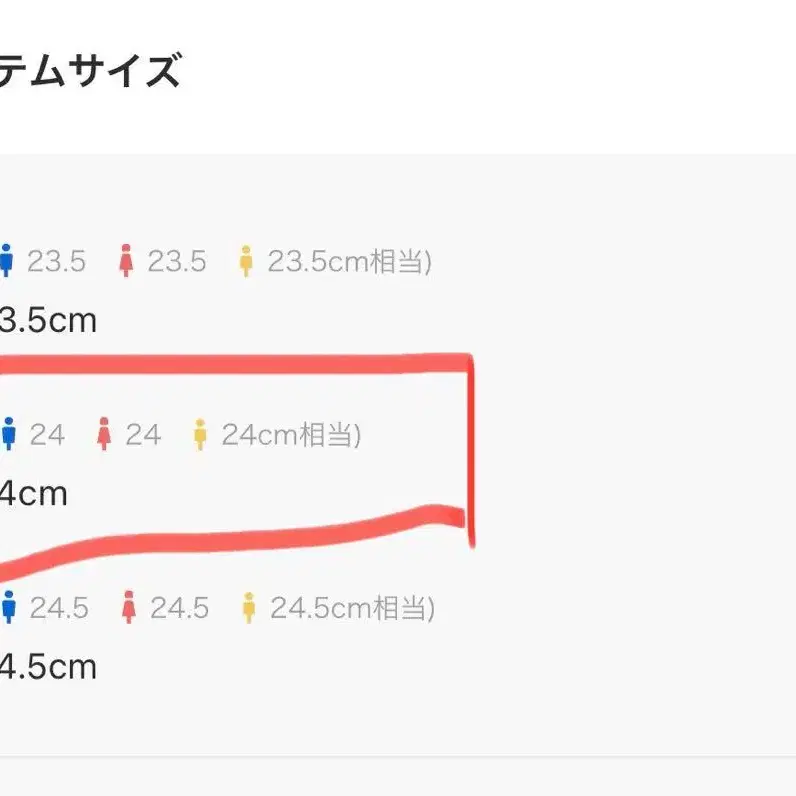Click the yellow kids icon beside 24.5cm相当

click(x=248, y=608)
